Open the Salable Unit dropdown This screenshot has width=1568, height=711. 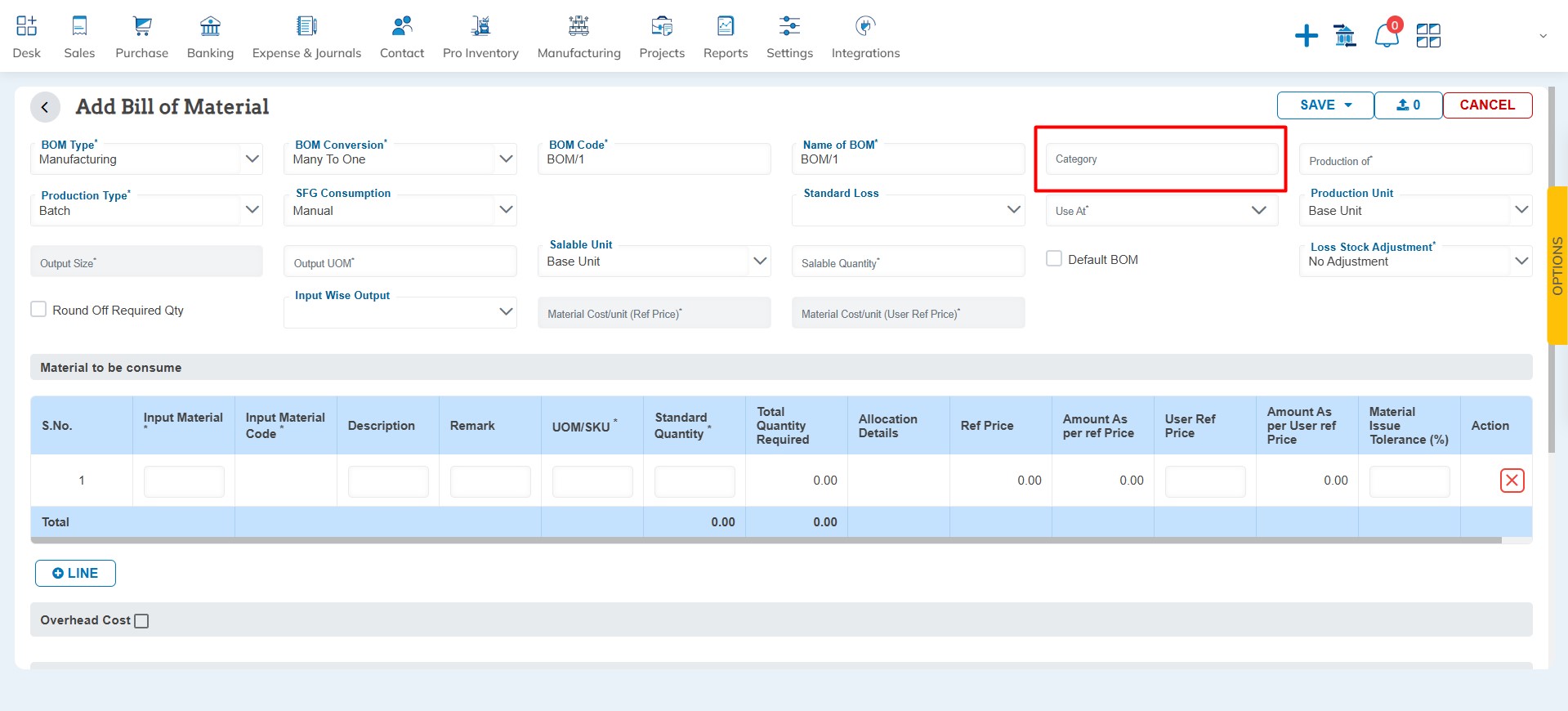(654, 262)
